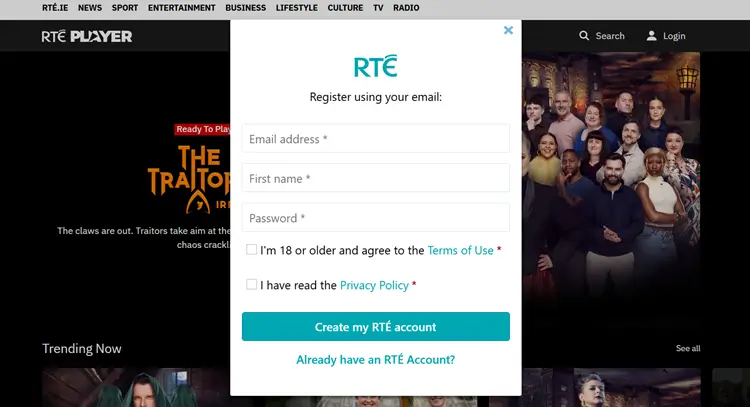This screenshot has width=750, height=407.
Task: Open the RTÉ.IE top menu item
Action: click(x=55, y=8)
